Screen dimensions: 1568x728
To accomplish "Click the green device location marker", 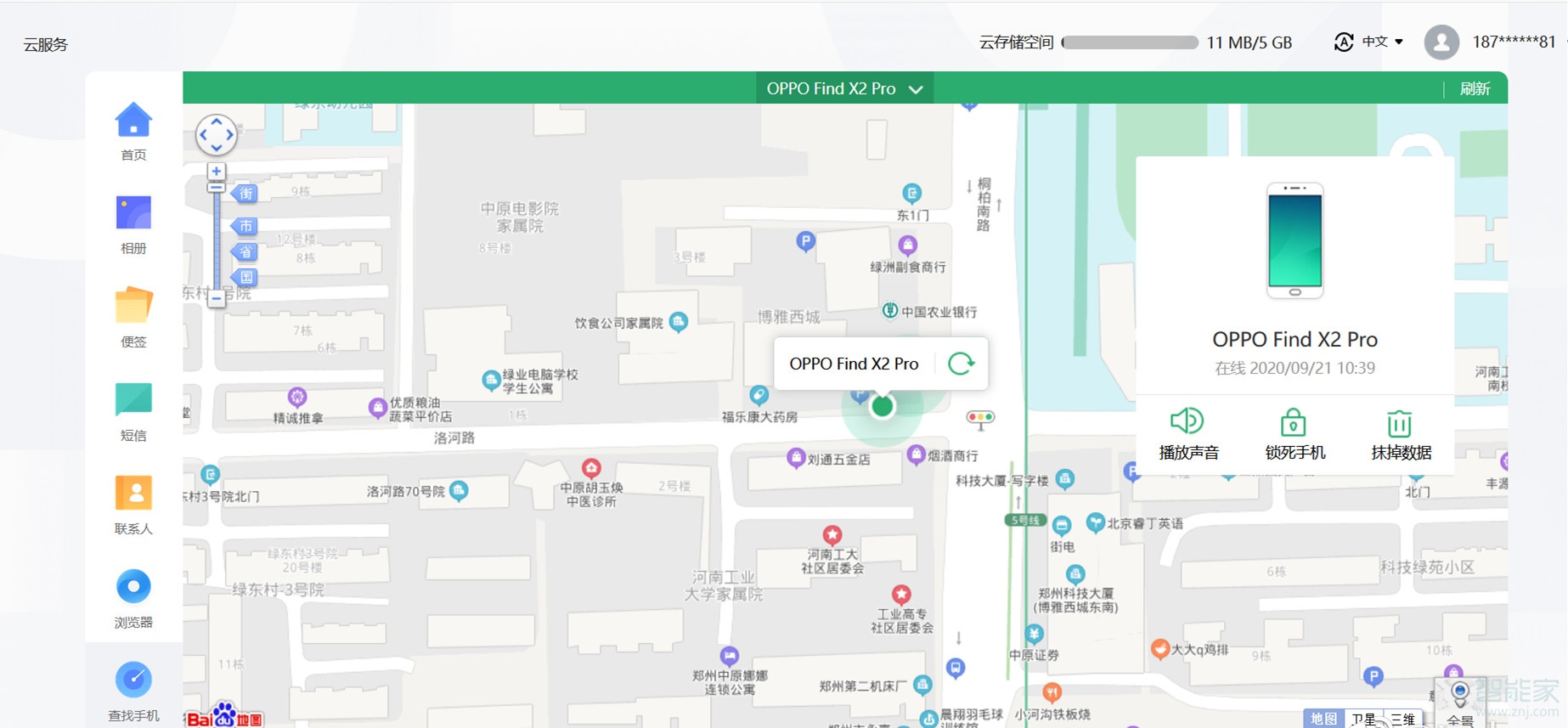I will click(883, 406).
